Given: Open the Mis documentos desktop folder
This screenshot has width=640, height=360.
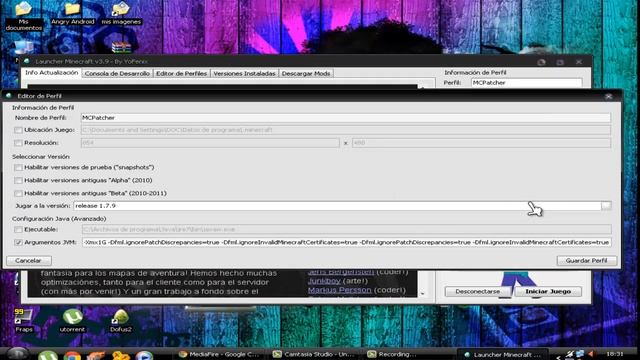Looking at the screenshot, I should click(x=23, y=15).
